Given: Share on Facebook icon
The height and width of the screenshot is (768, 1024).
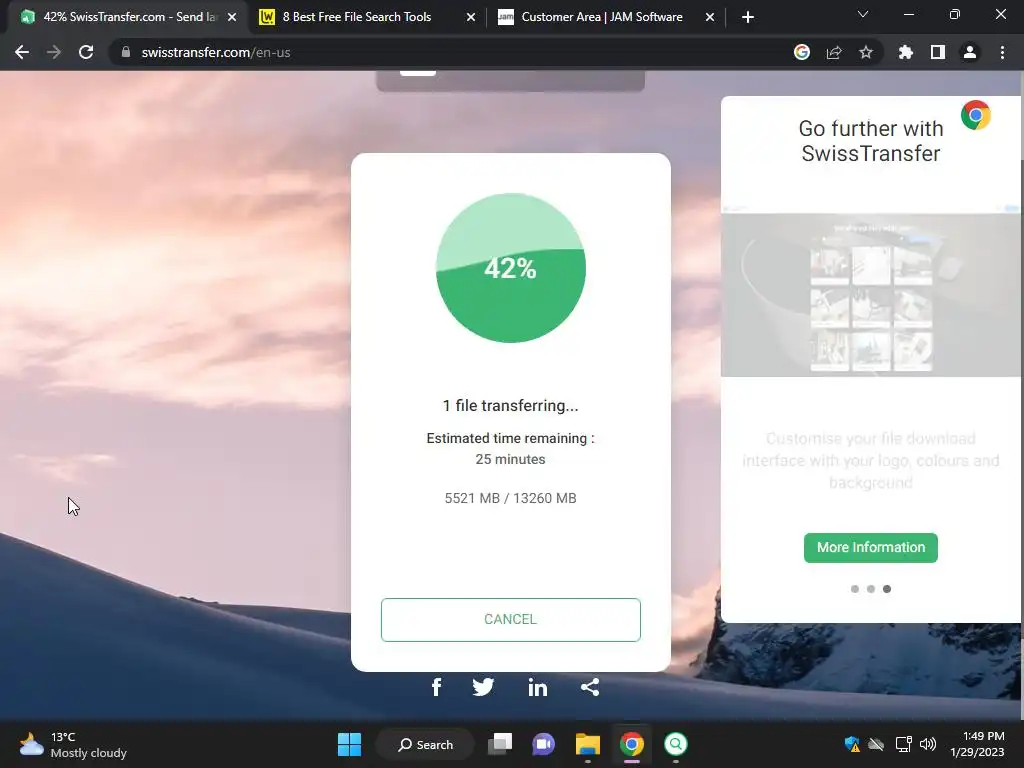Looking at the screenshot, I should (x=436, y=687).
